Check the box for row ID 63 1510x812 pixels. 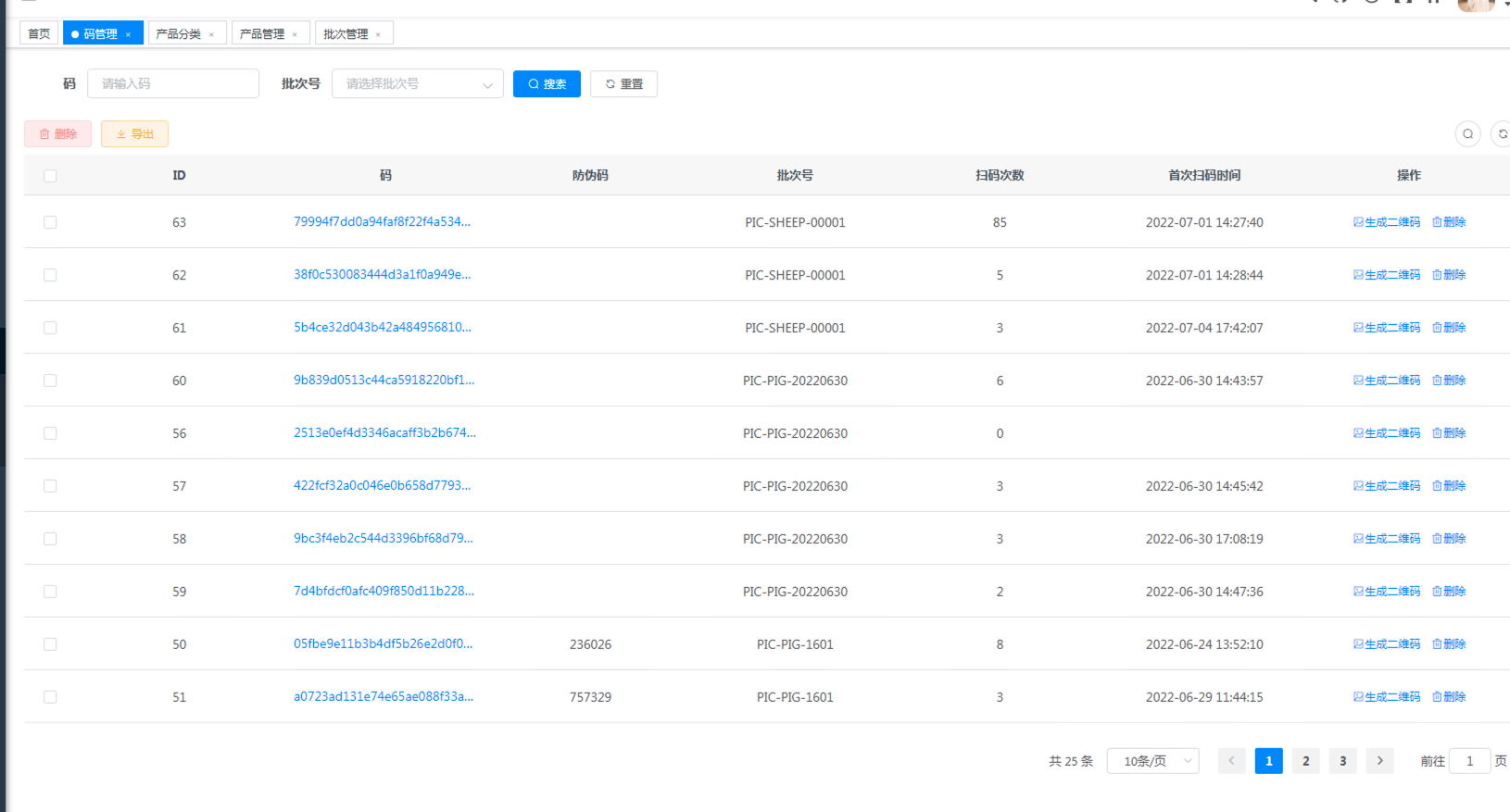click(x=50, y=222)
